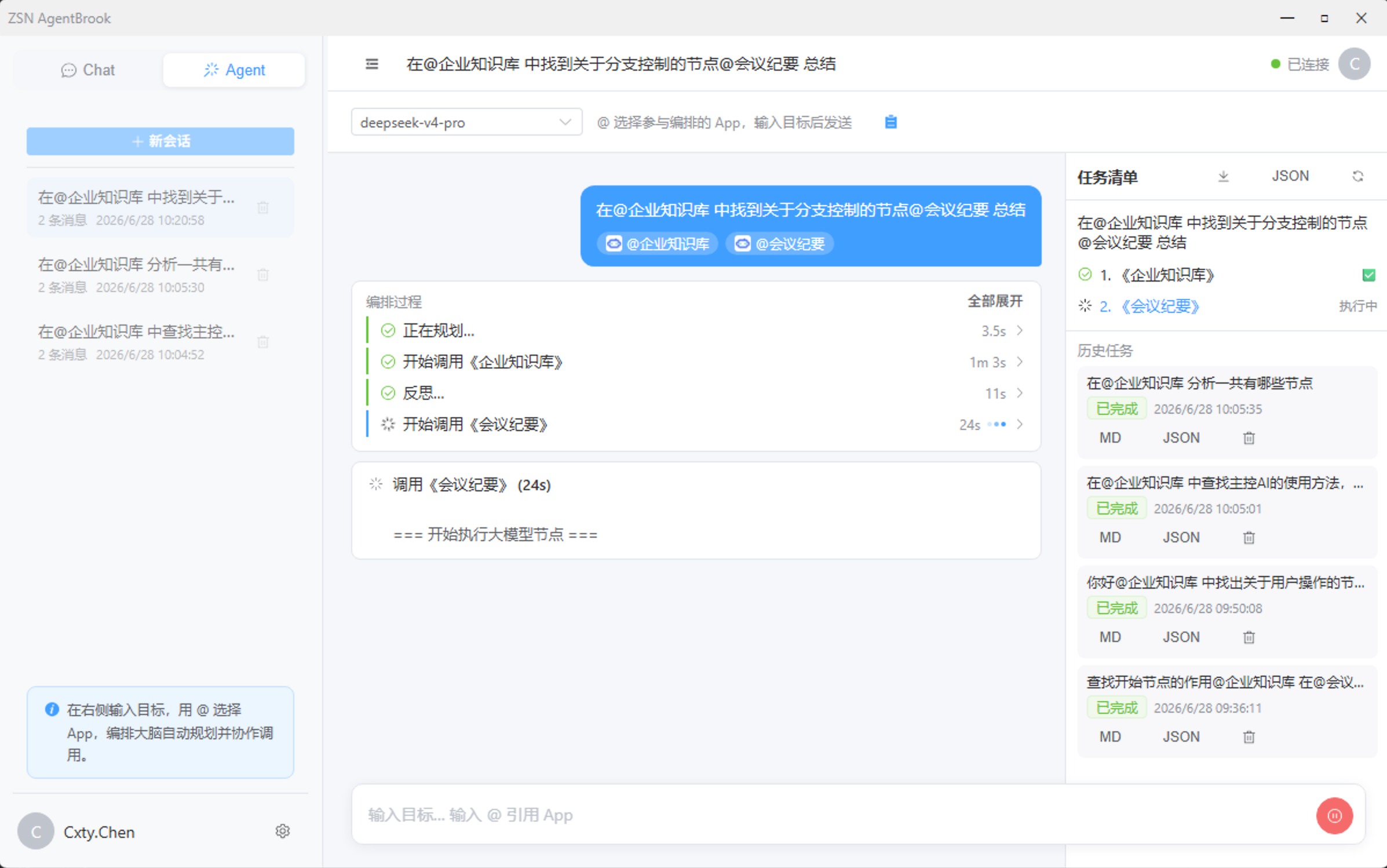
Task: Expand the 开始调用《企业知识库》 step
Action: coord(1020,362)
